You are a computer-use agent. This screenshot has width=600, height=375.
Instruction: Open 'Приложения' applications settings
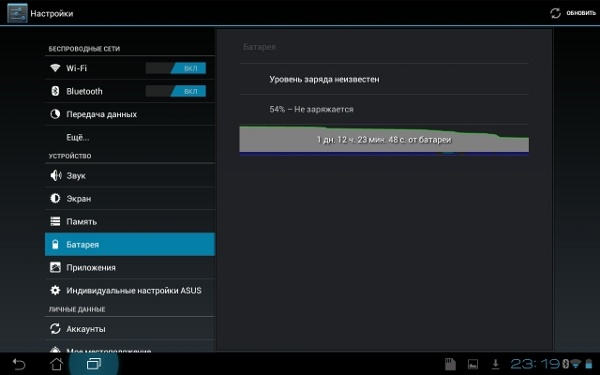[130, 267]
